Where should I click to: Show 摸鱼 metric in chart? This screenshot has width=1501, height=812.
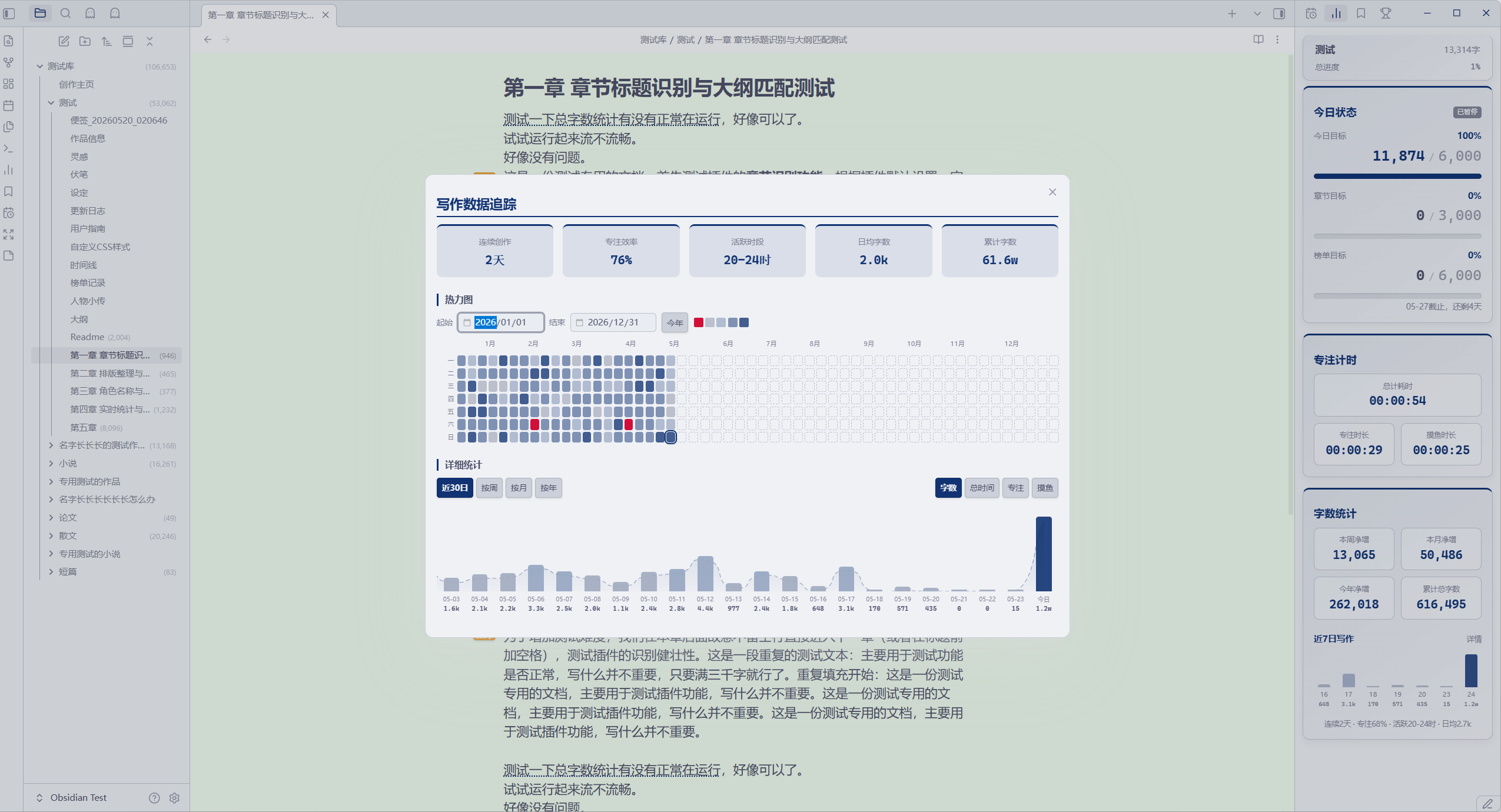coord(1045,488)
